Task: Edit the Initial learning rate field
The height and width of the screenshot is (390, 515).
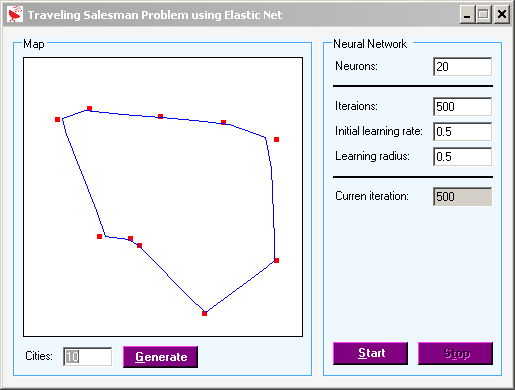Action: (462, 132)
